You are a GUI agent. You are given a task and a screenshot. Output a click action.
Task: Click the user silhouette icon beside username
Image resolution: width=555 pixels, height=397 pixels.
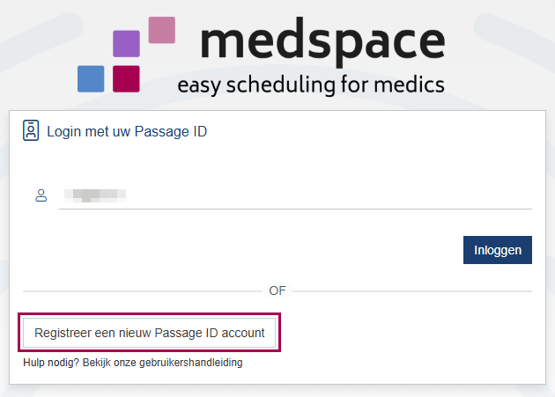41,195
